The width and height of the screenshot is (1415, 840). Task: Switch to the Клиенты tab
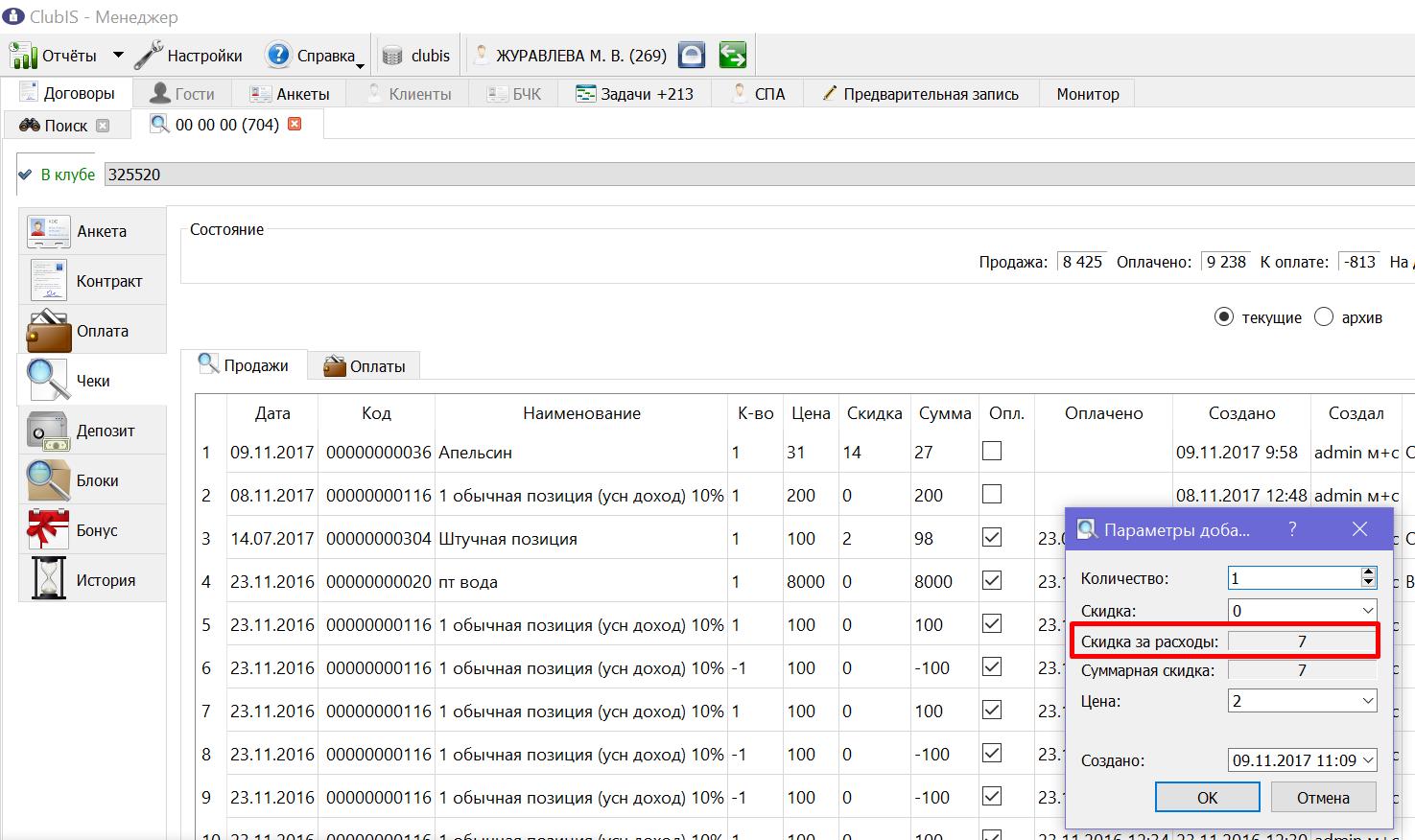[x=409, y=94]
